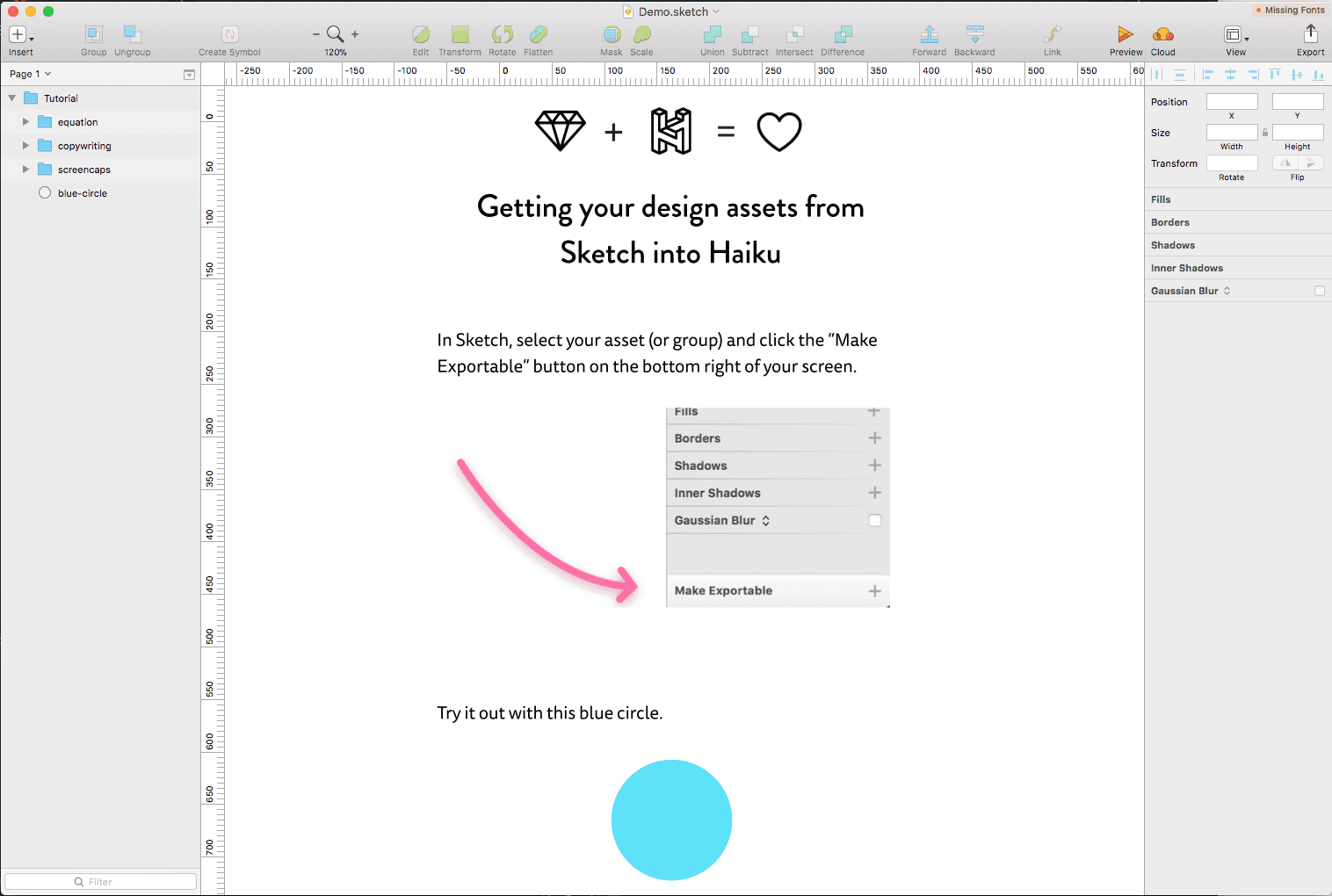Toggle the pages list collapse icon

pyautogui.click(x=189, y=75)
